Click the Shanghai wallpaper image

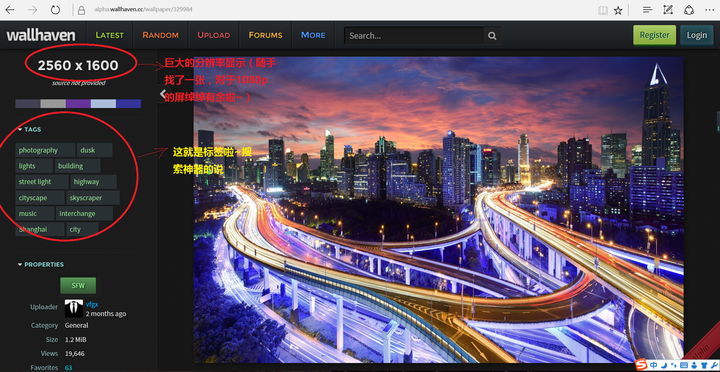click(439, 210)
